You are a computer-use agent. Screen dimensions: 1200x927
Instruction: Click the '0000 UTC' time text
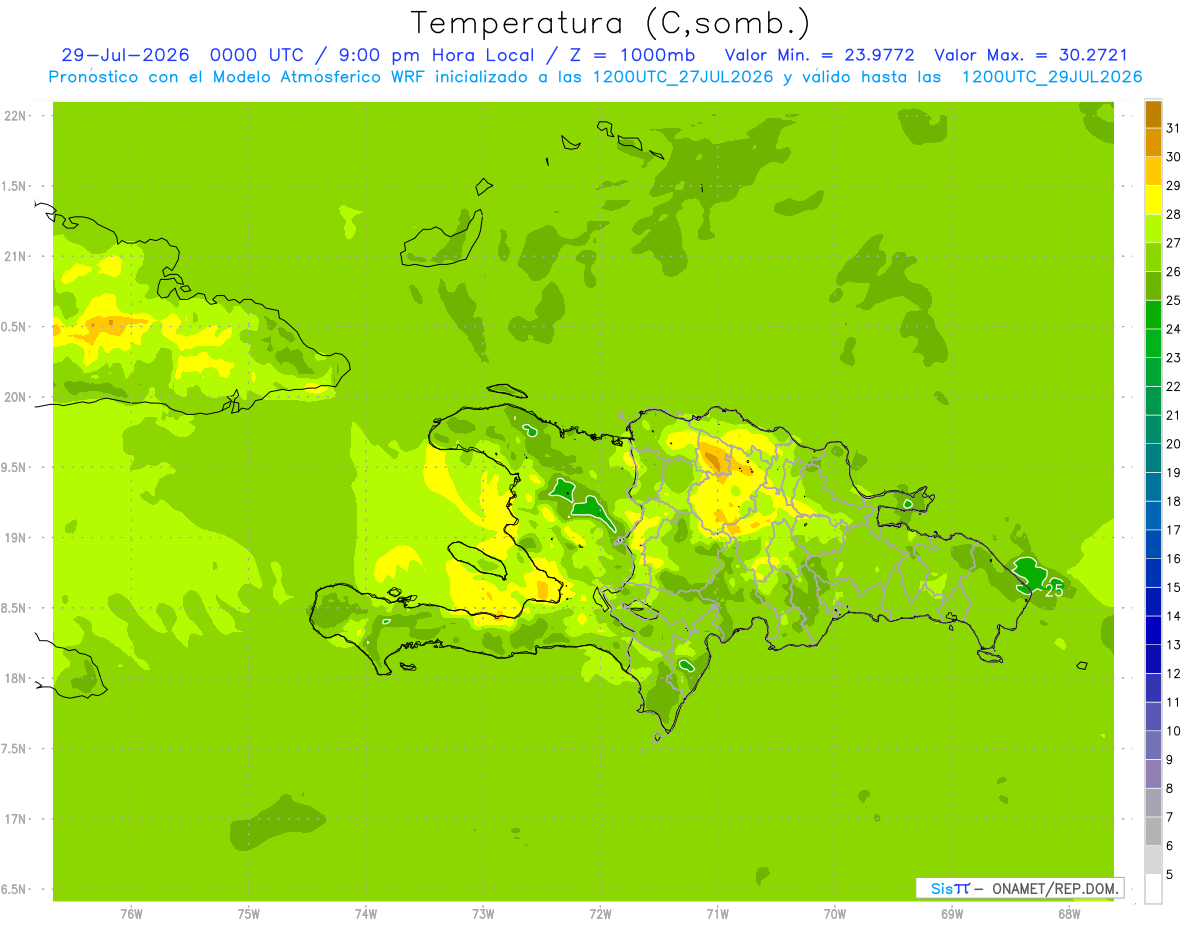tap(257, 55)
